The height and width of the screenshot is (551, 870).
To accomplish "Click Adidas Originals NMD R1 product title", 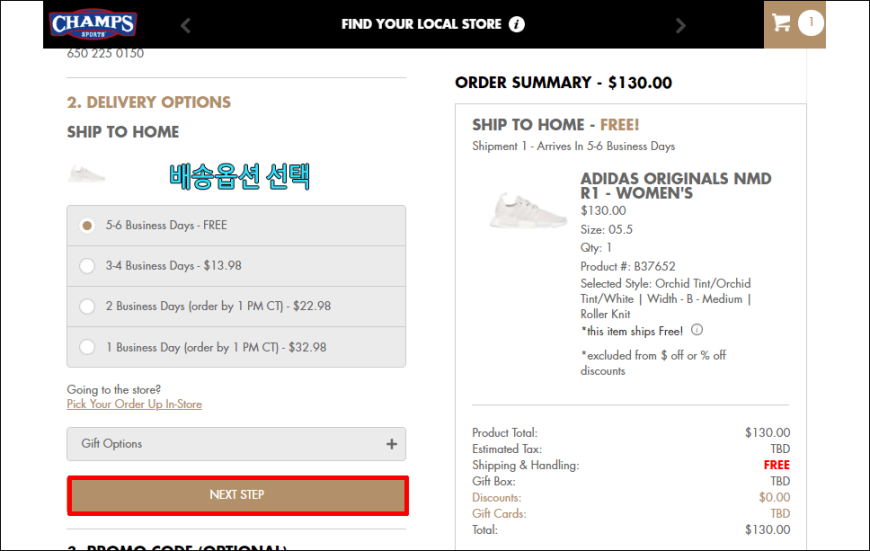I will pyautogui.click(x=675, y=185).
